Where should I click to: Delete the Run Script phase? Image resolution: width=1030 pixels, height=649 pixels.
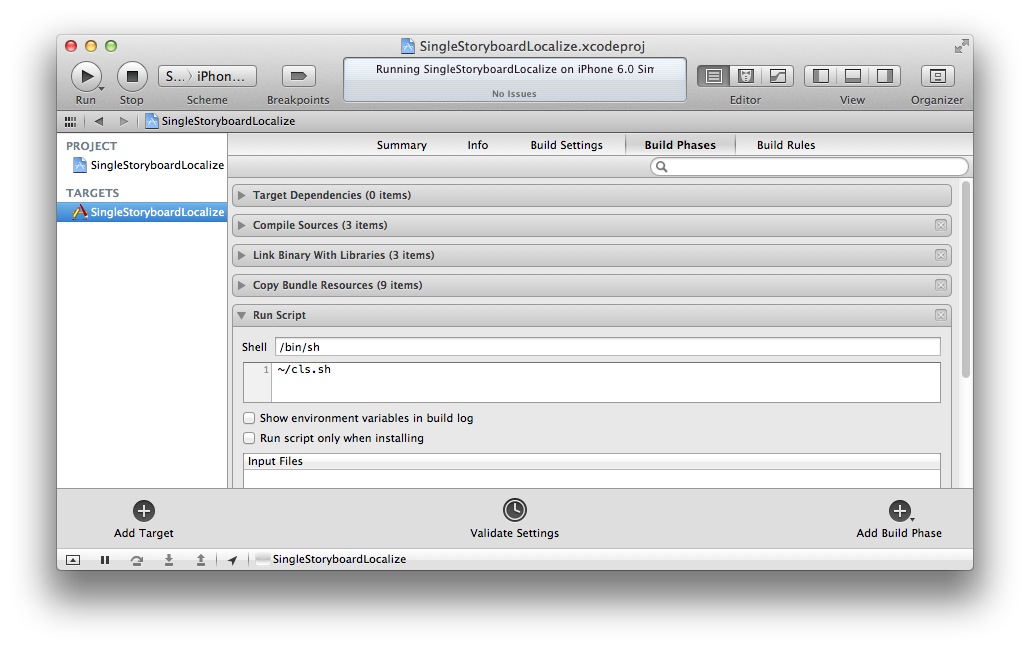(x=941, y=315)
